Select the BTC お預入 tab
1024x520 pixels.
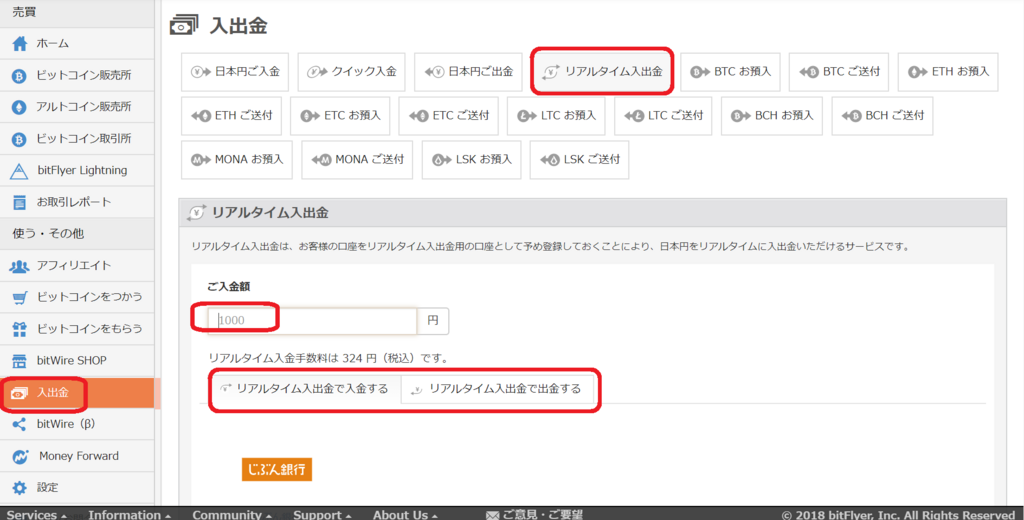pos(730,72)
